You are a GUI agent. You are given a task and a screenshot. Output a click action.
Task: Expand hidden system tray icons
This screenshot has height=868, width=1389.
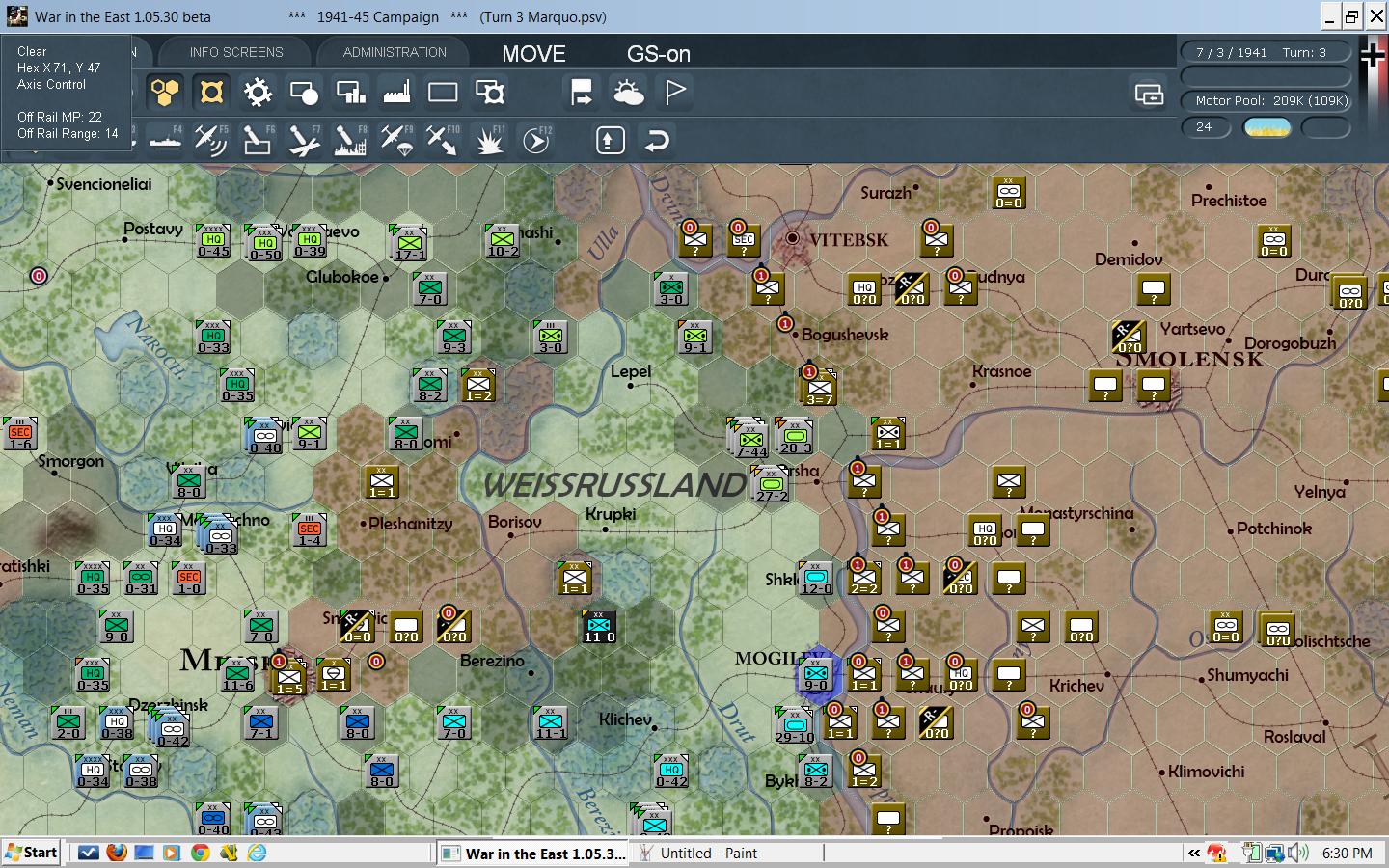(x=1194, y=853)
